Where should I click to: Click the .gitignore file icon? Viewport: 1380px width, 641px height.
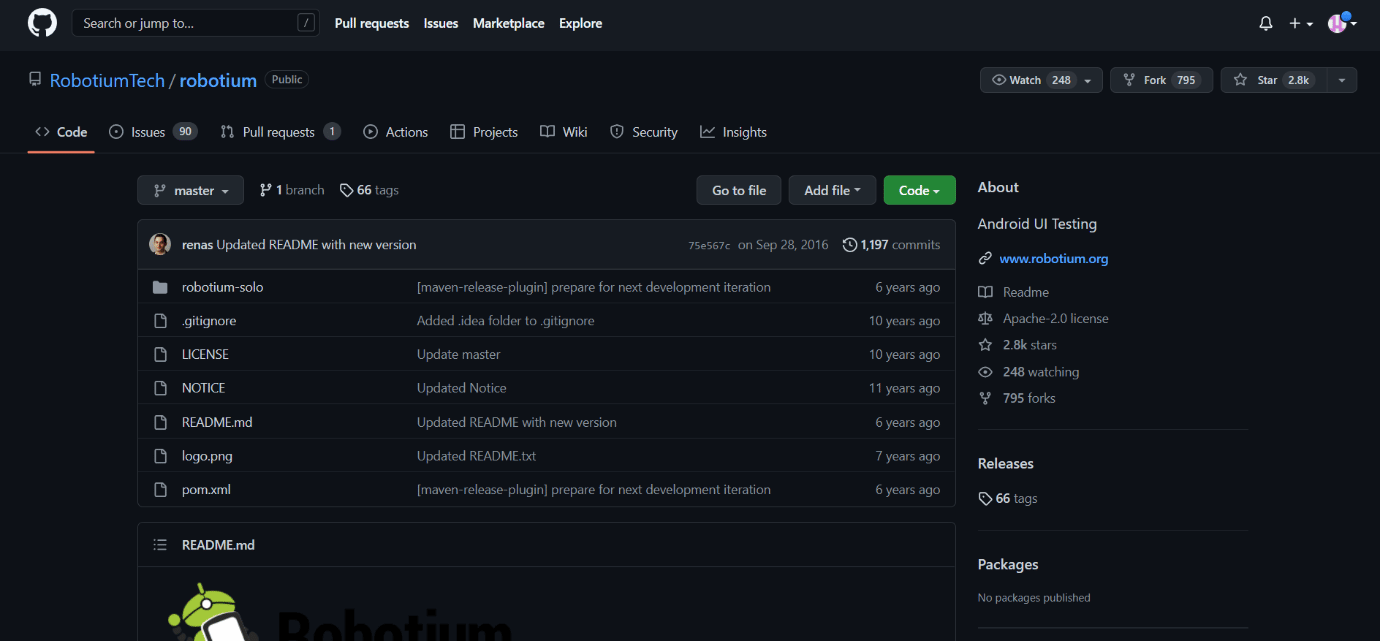pyautogui.click(x=160, y=321)
